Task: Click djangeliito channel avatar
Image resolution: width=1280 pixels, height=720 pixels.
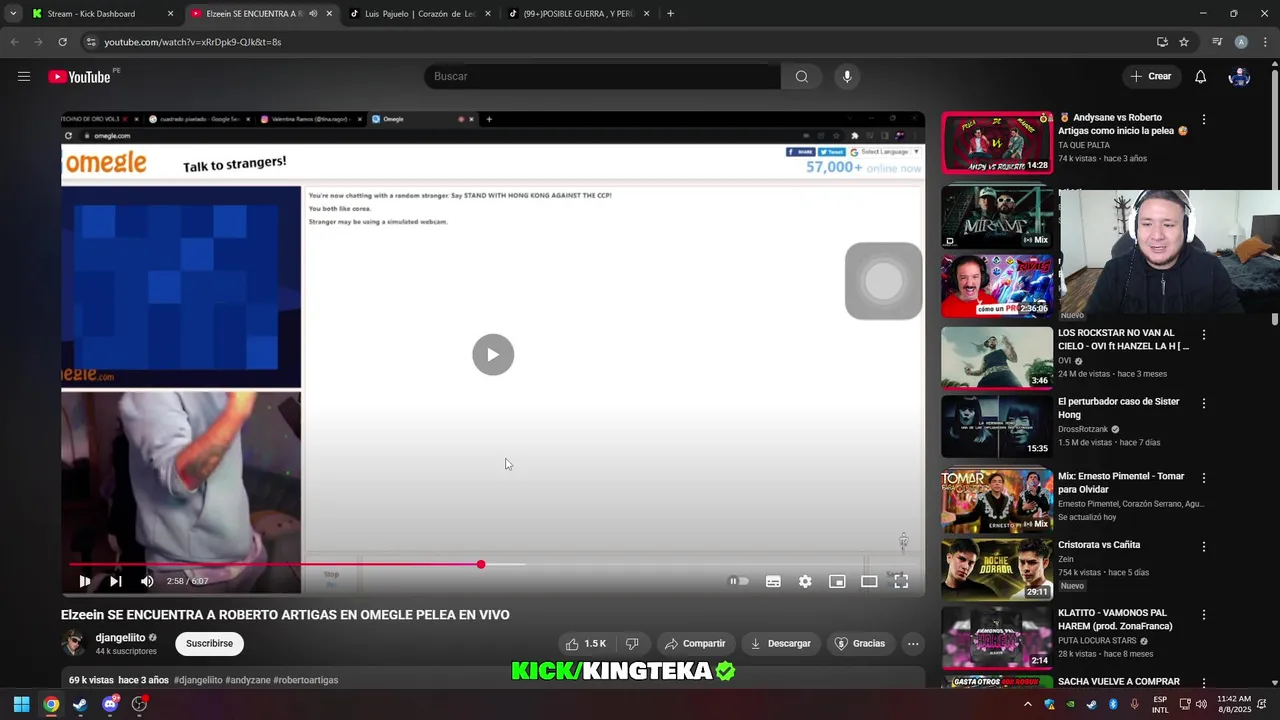Action: (74, 643)
